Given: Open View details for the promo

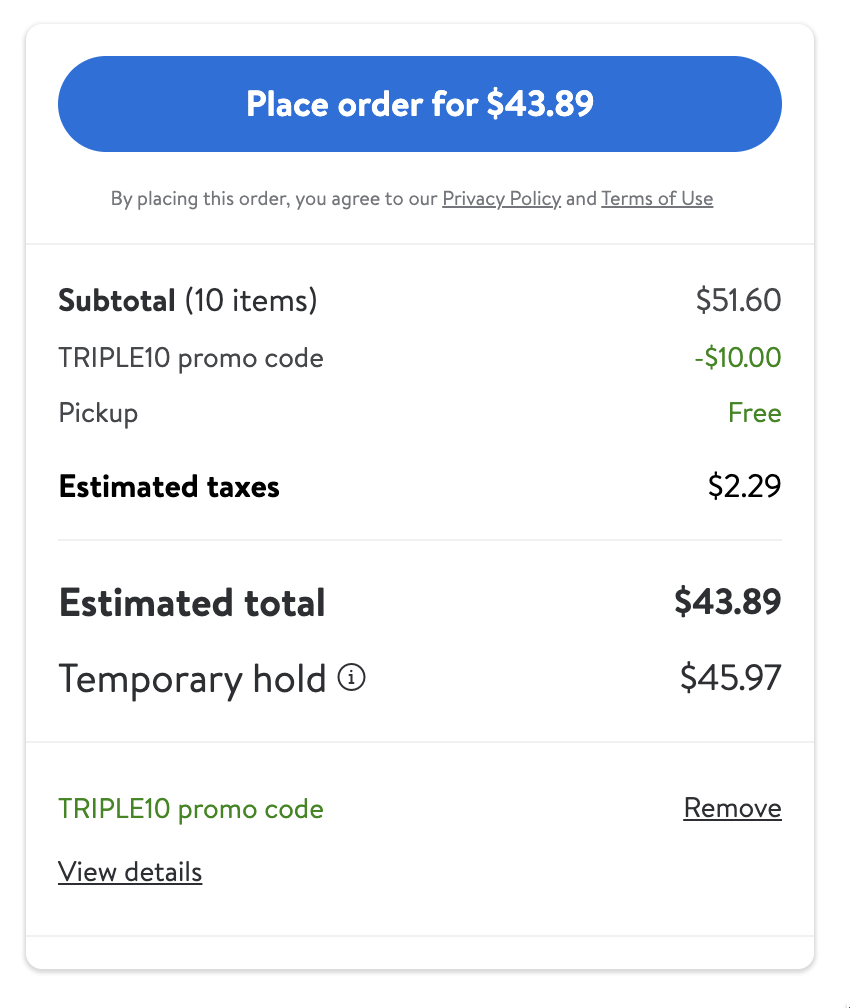Looking at the screenshot, I should pos(130,872).
